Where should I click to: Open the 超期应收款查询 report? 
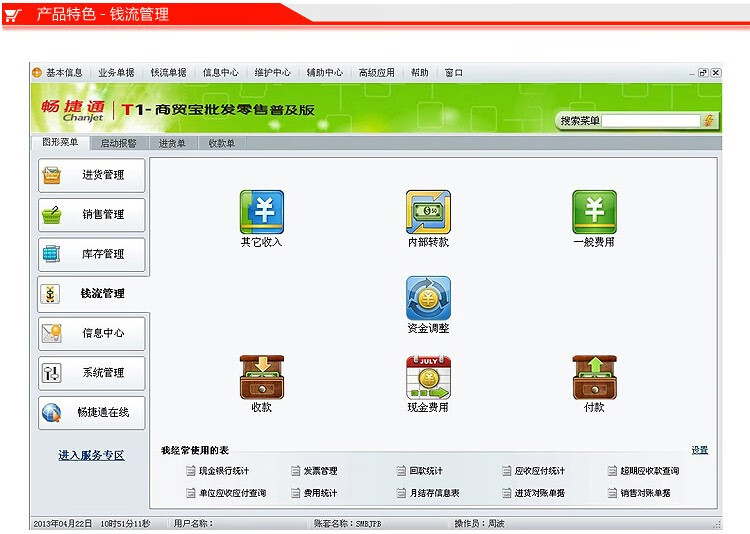pos(643,471)
